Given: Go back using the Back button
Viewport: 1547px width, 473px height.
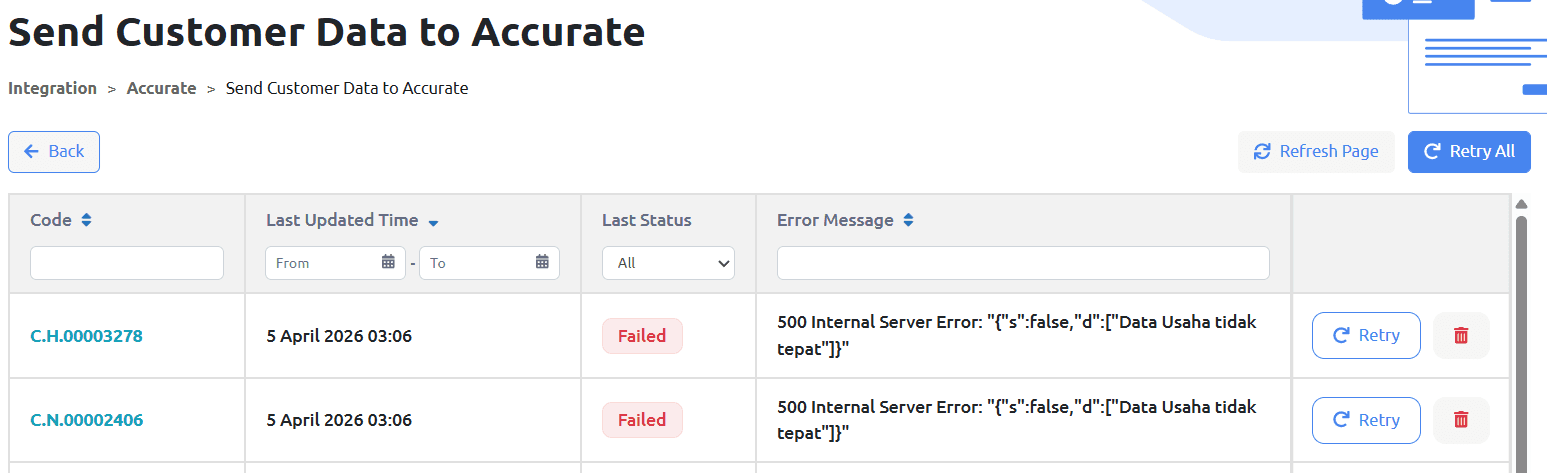Looking at the screenshot, I should (54, 152).
